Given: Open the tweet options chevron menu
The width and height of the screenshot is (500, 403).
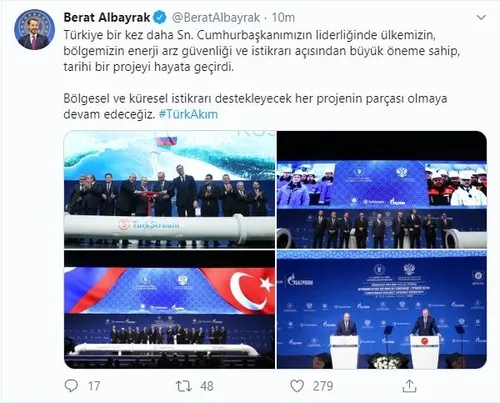Looking at the screenshot, I should click(481, 17).
